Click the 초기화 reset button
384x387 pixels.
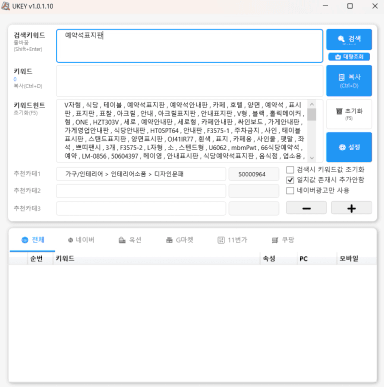pos(349,114)
